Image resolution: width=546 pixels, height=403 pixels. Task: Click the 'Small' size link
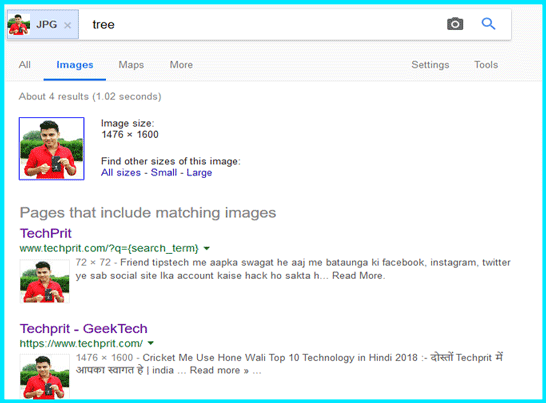[164, 172]
